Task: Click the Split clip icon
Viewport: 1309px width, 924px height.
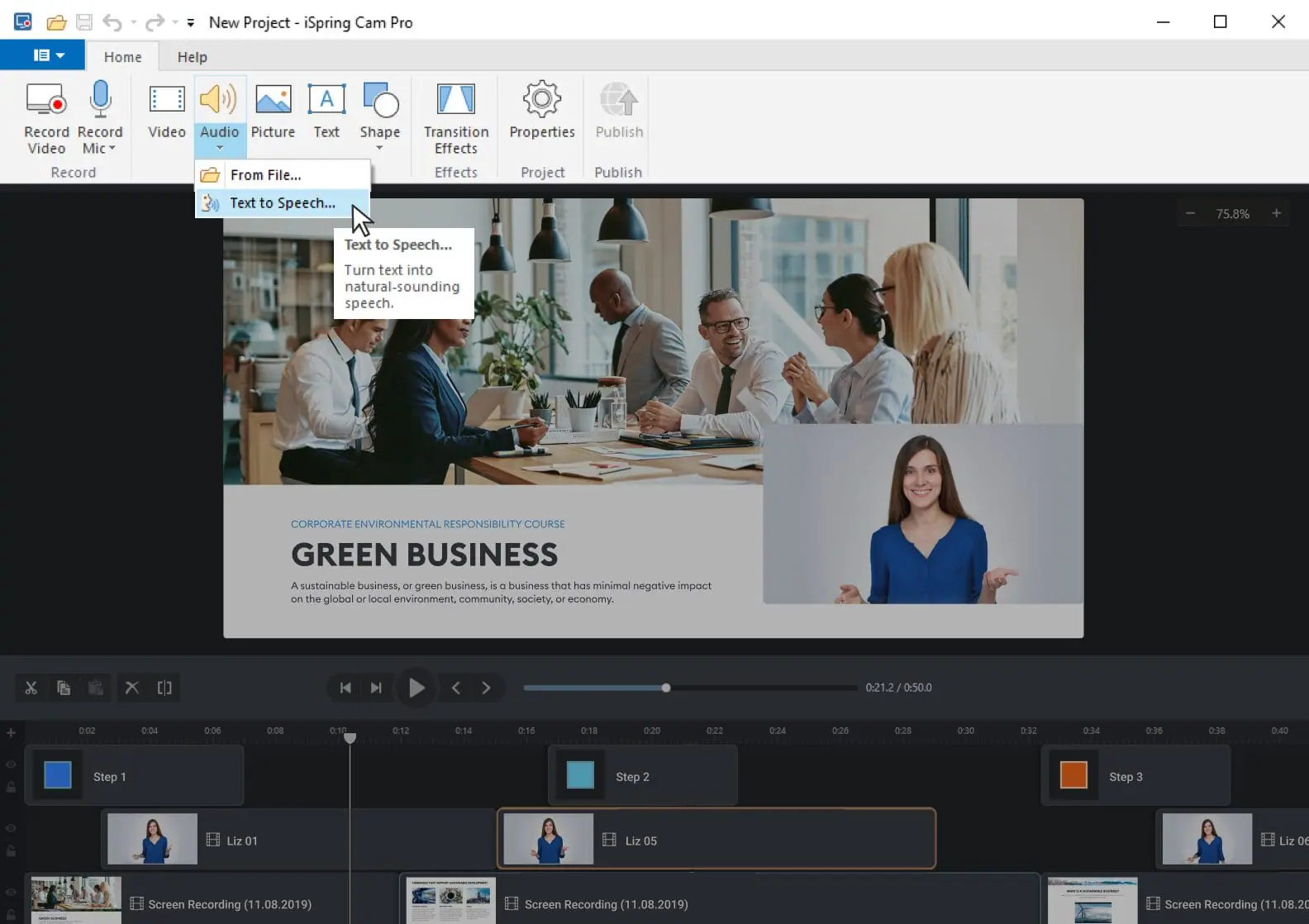Action: click(164, 688)
